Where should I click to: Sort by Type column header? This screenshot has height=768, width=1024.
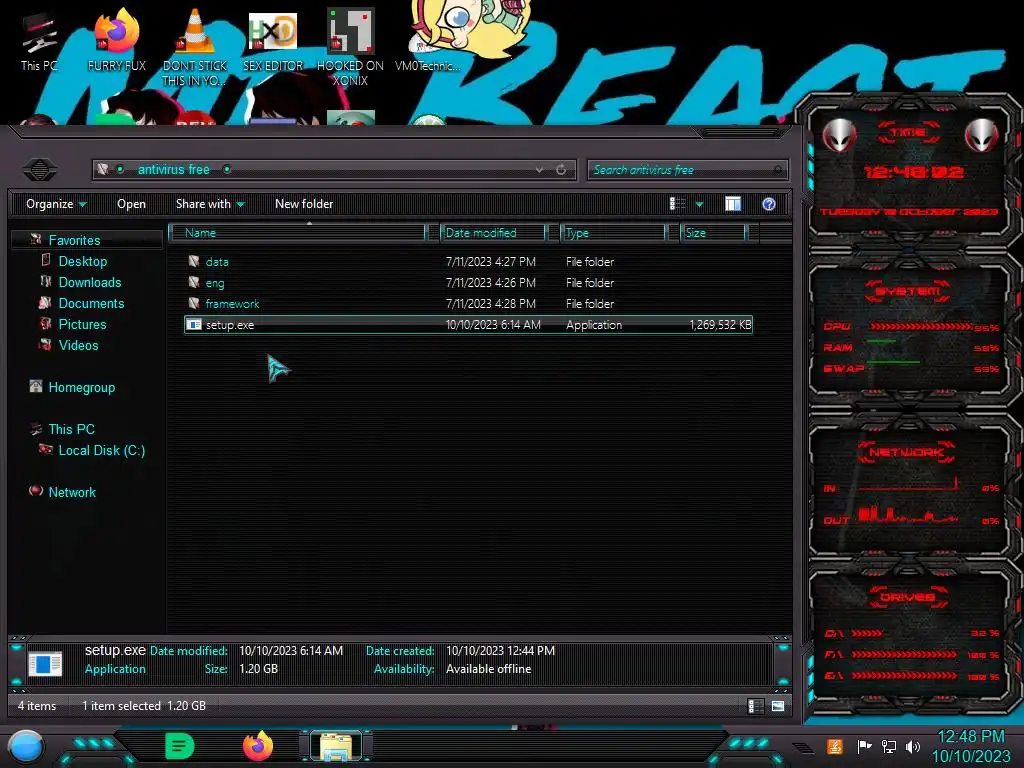(x=613, y=232)
